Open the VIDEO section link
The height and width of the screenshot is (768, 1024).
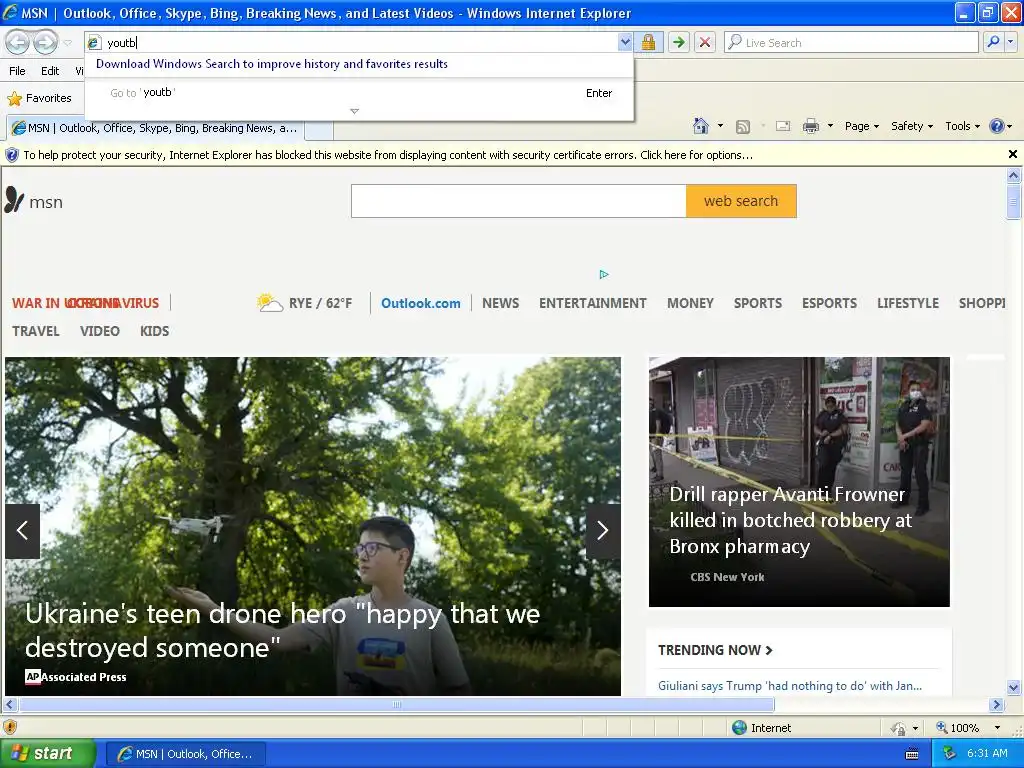coord(100,331)
